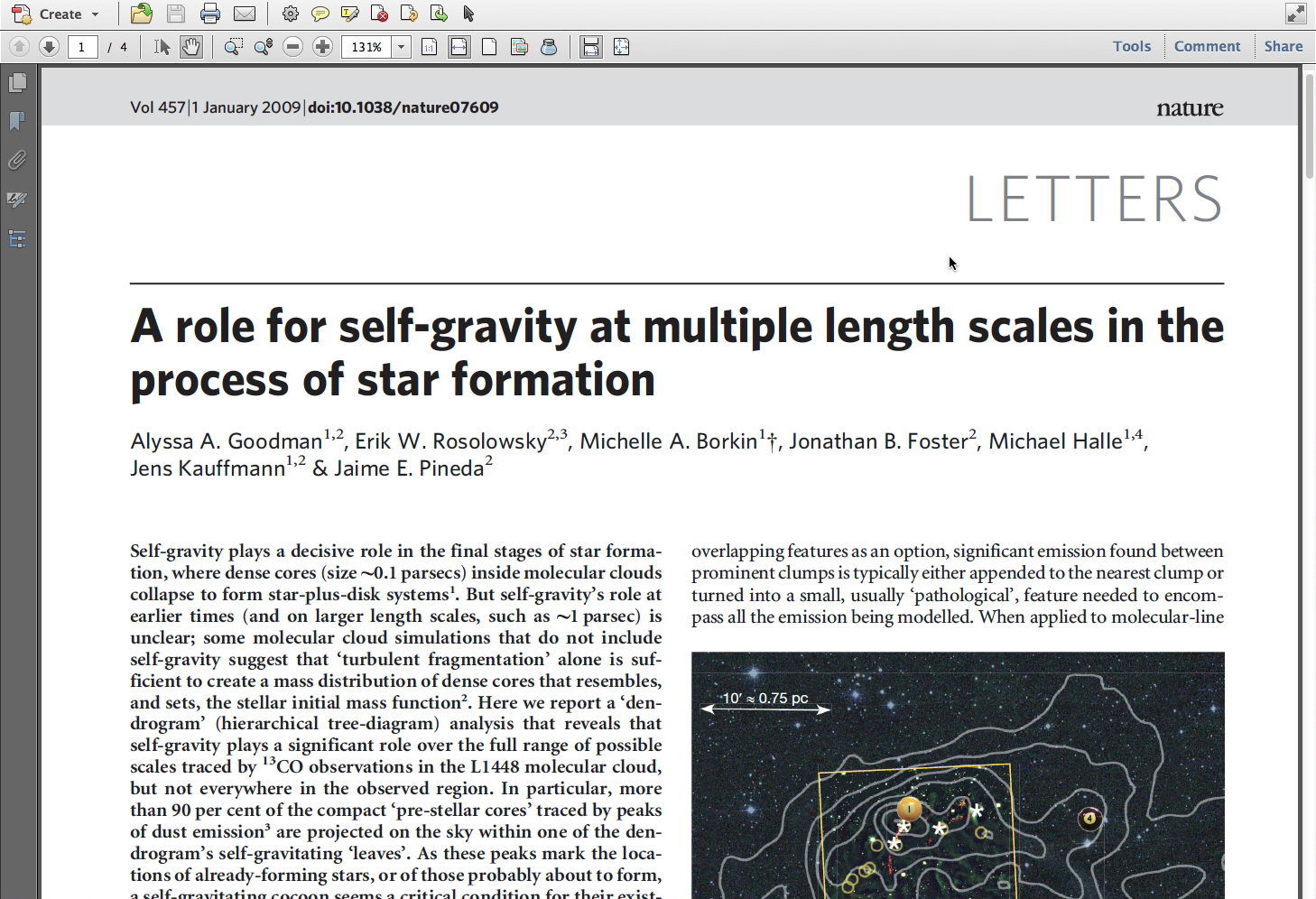Open the continuous zoom options tool
This screenshot has width=1316, height=899.
tap(264, 47)
